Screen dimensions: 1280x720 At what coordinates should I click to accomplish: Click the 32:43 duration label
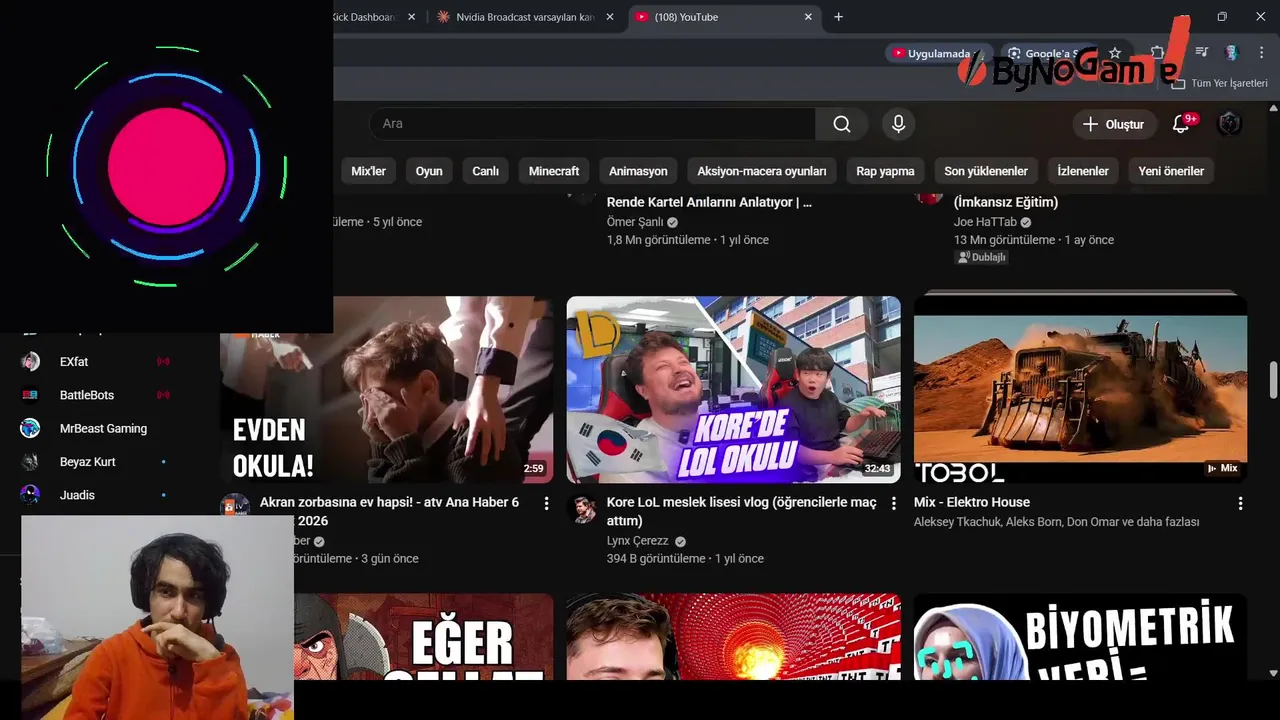(877, 468)
